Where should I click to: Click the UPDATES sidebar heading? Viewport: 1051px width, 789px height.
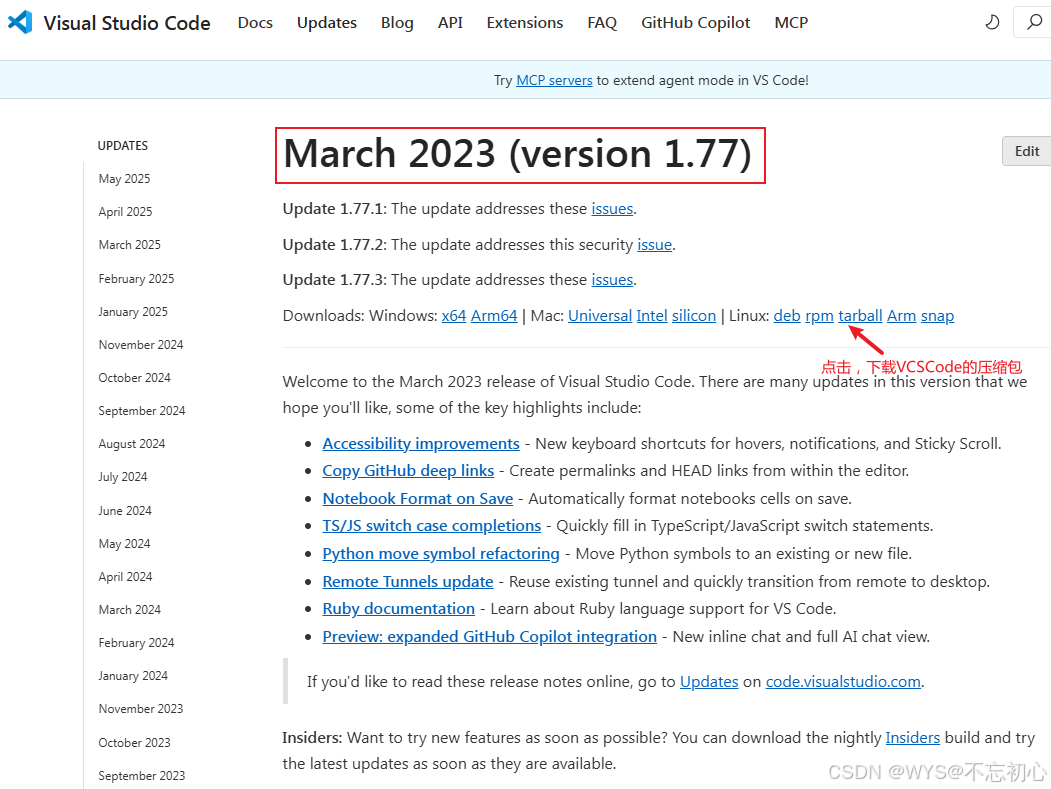coord(123,145)
